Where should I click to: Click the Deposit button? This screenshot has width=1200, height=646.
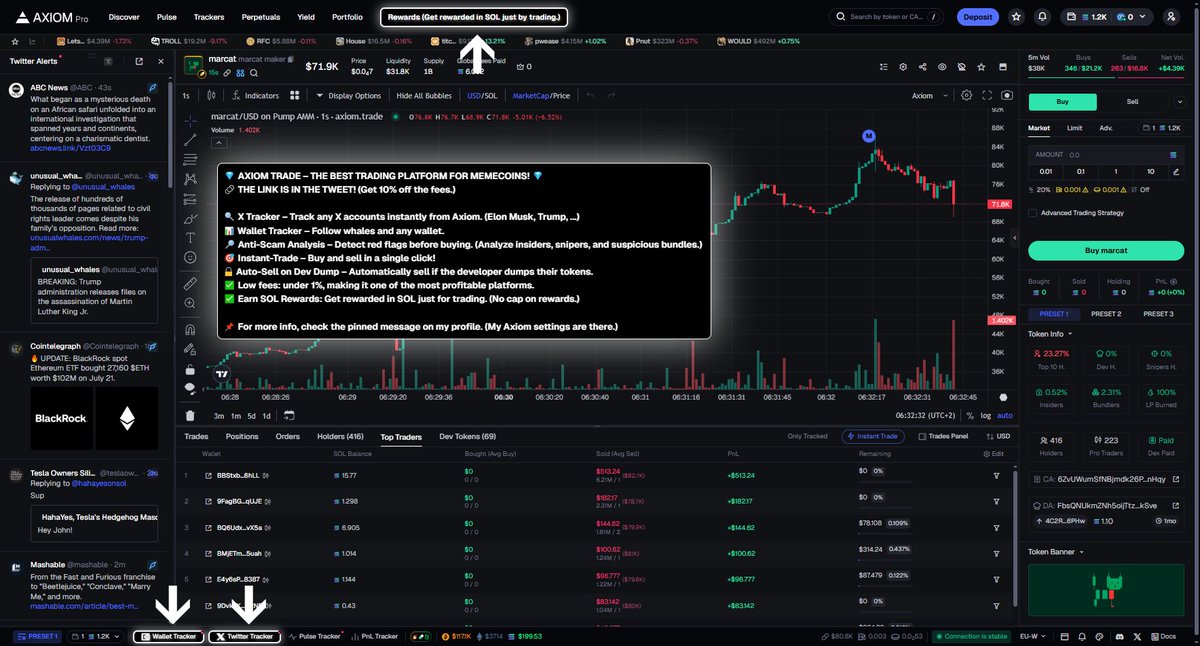tap(977, 17)
